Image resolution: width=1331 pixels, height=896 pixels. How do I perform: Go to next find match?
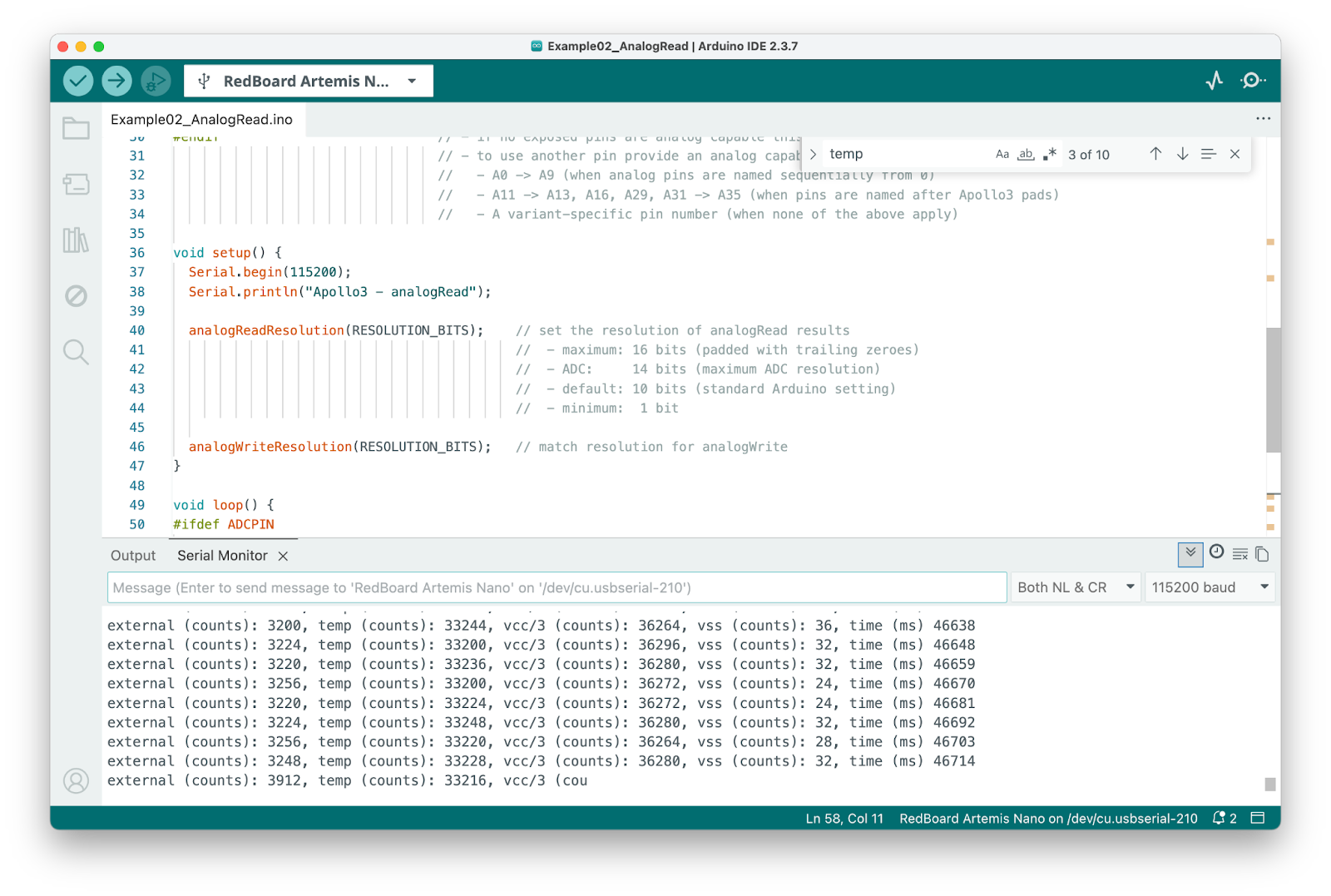[1182, 154]
